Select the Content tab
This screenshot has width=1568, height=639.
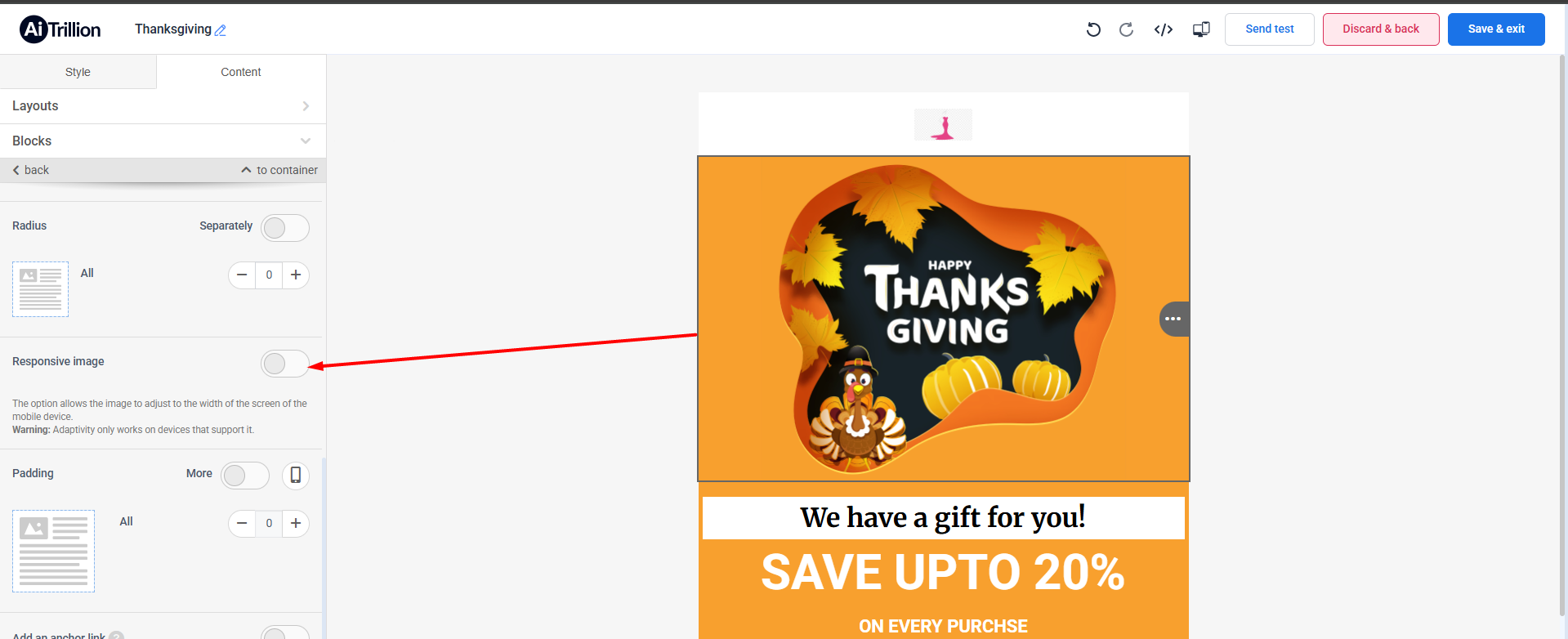coord(241,72)
